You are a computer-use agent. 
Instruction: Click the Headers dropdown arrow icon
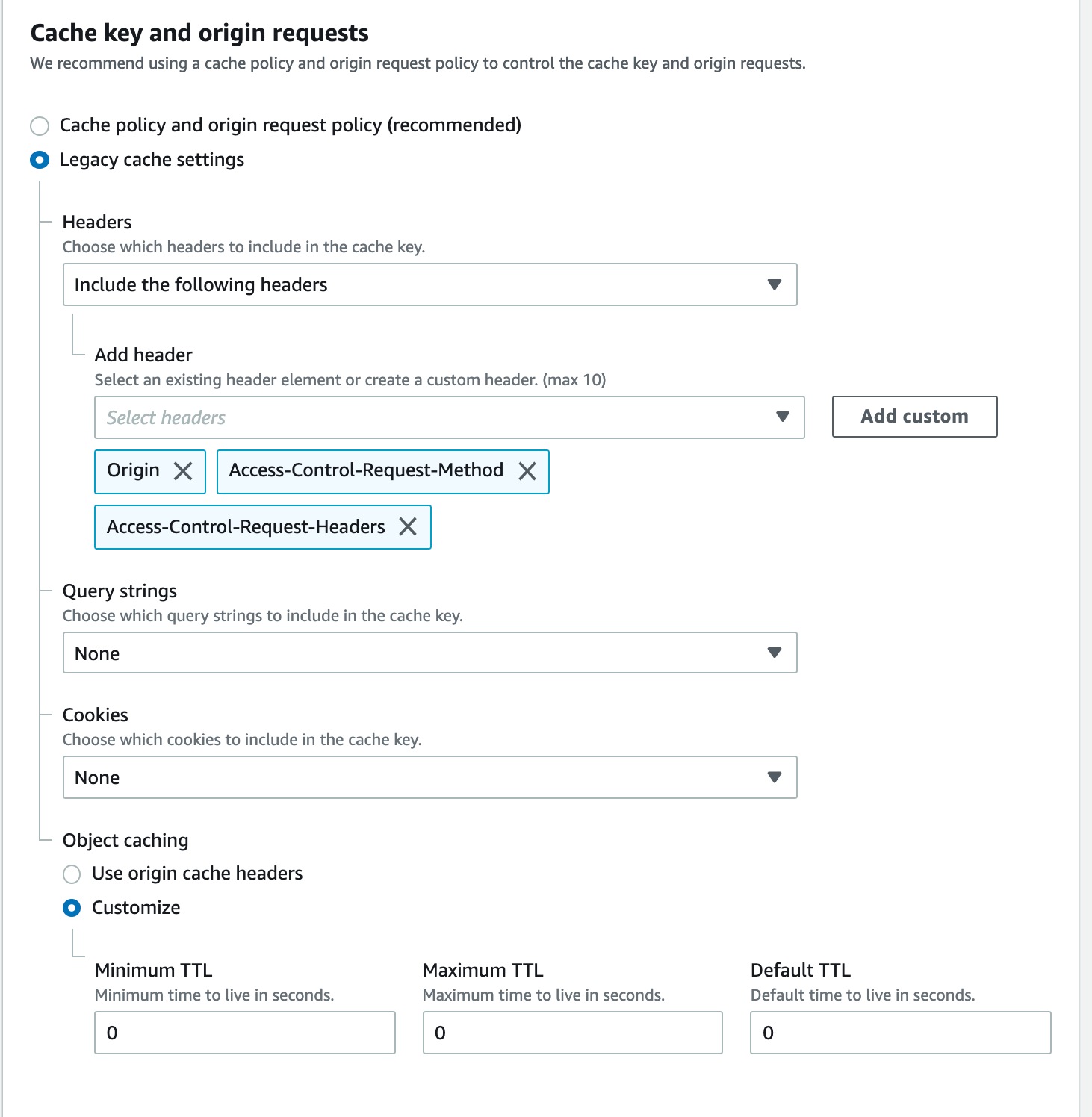tap(775, 284)
